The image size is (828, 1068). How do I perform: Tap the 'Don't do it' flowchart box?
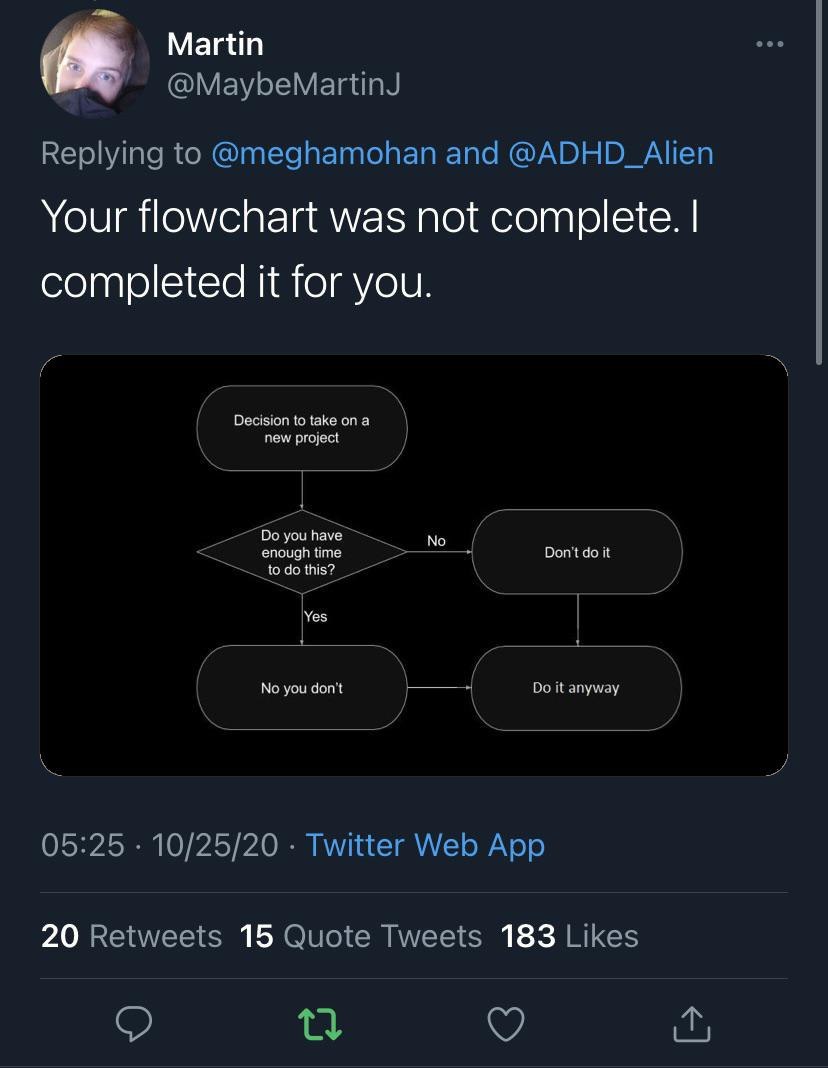[x=577, y=552]
